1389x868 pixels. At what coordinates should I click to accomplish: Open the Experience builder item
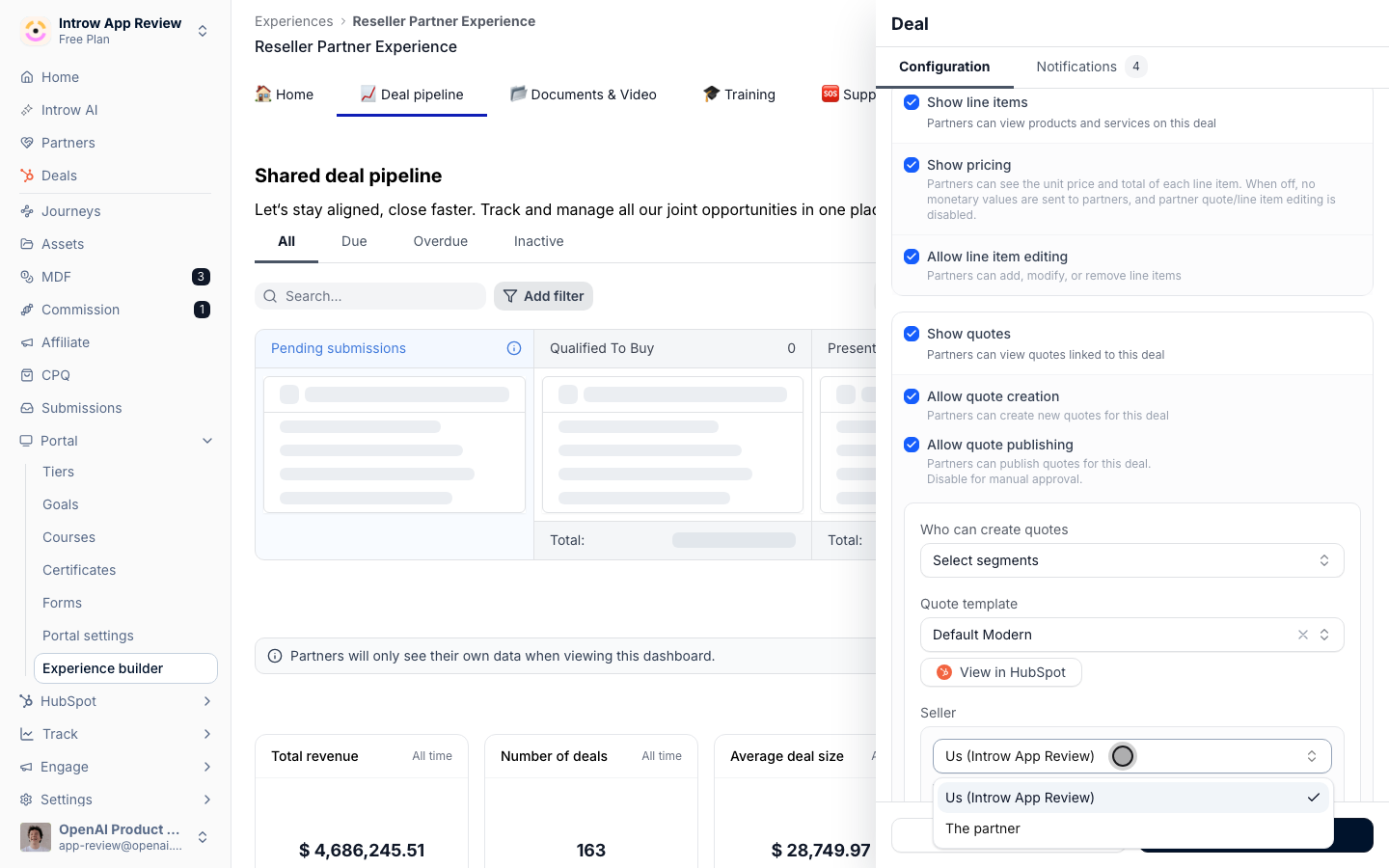click(x=125, y=668)
